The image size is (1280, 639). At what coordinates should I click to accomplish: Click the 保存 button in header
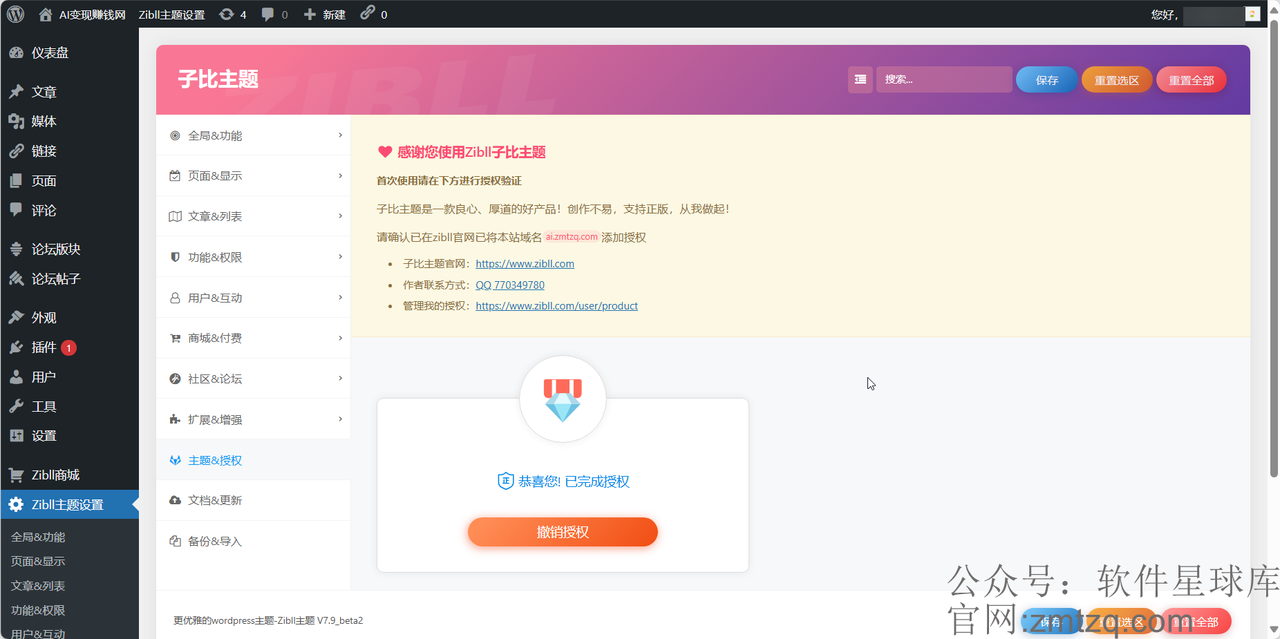click(1047, 80)
